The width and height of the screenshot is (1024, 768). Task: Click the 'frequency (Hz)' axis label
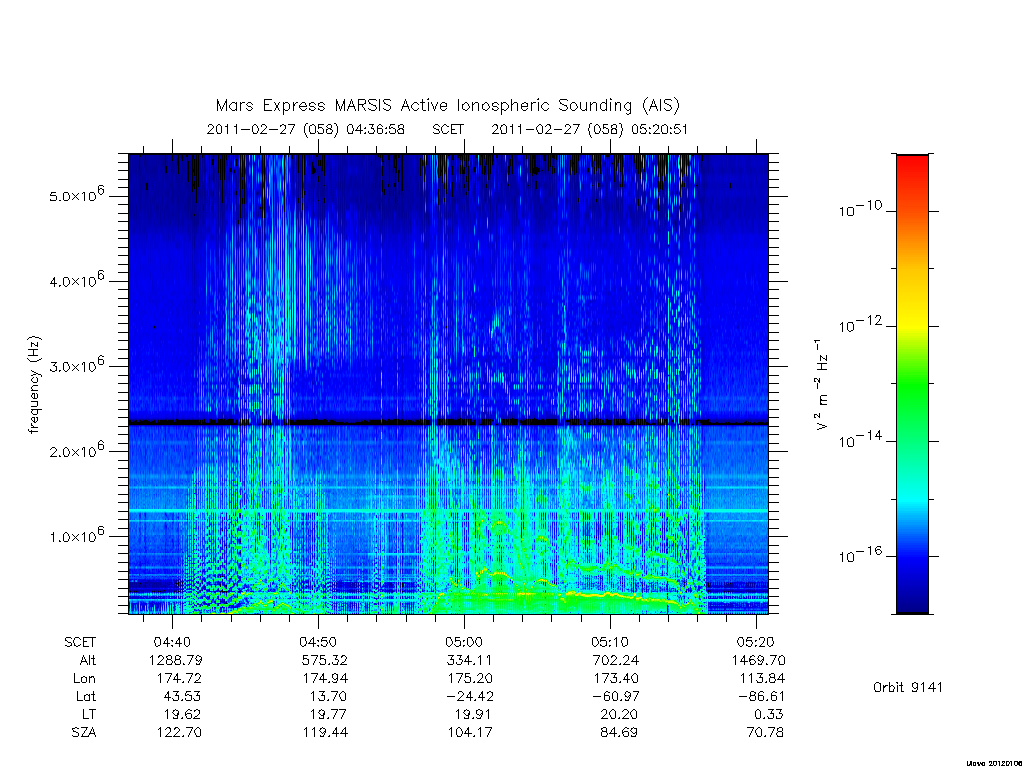click(x=35, y=385)
